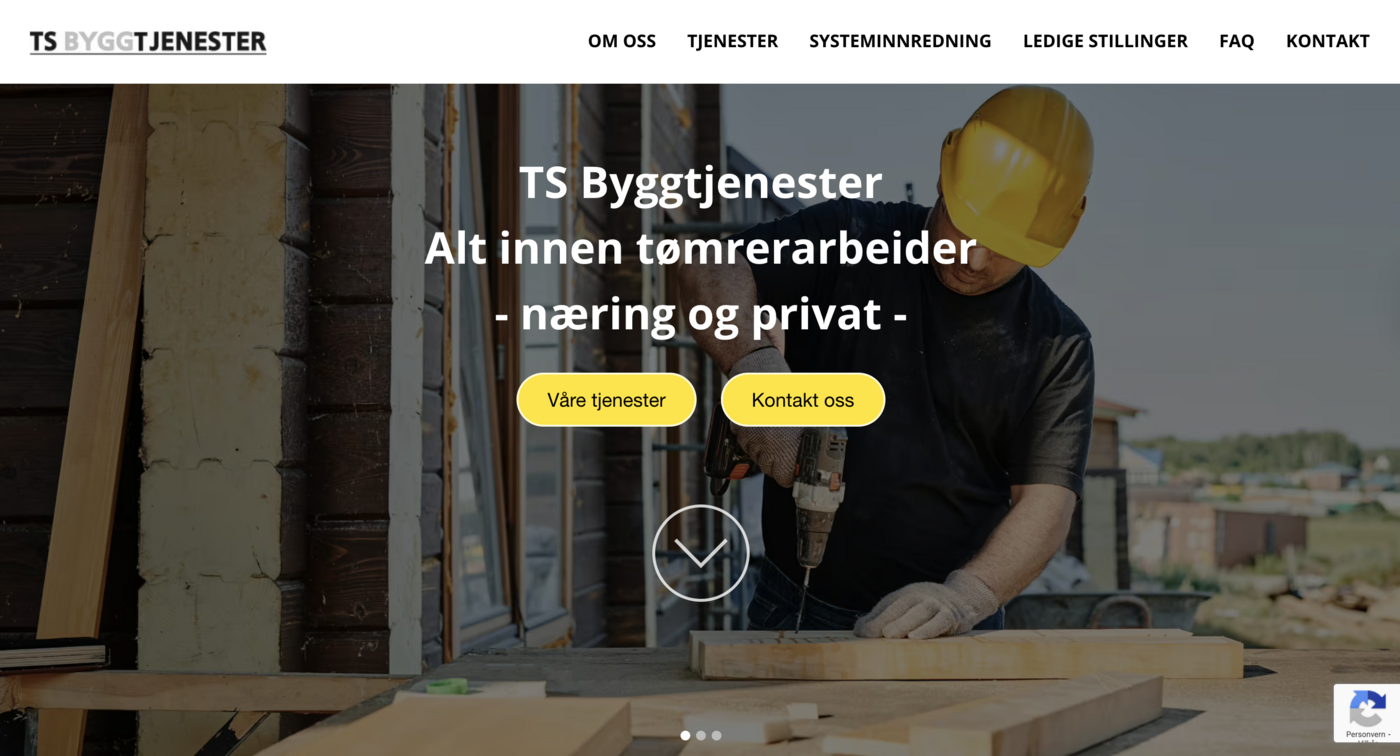The image size is (1400, 756).
Task: Select the first slideshow dot
Action: [x=685, y=735]
